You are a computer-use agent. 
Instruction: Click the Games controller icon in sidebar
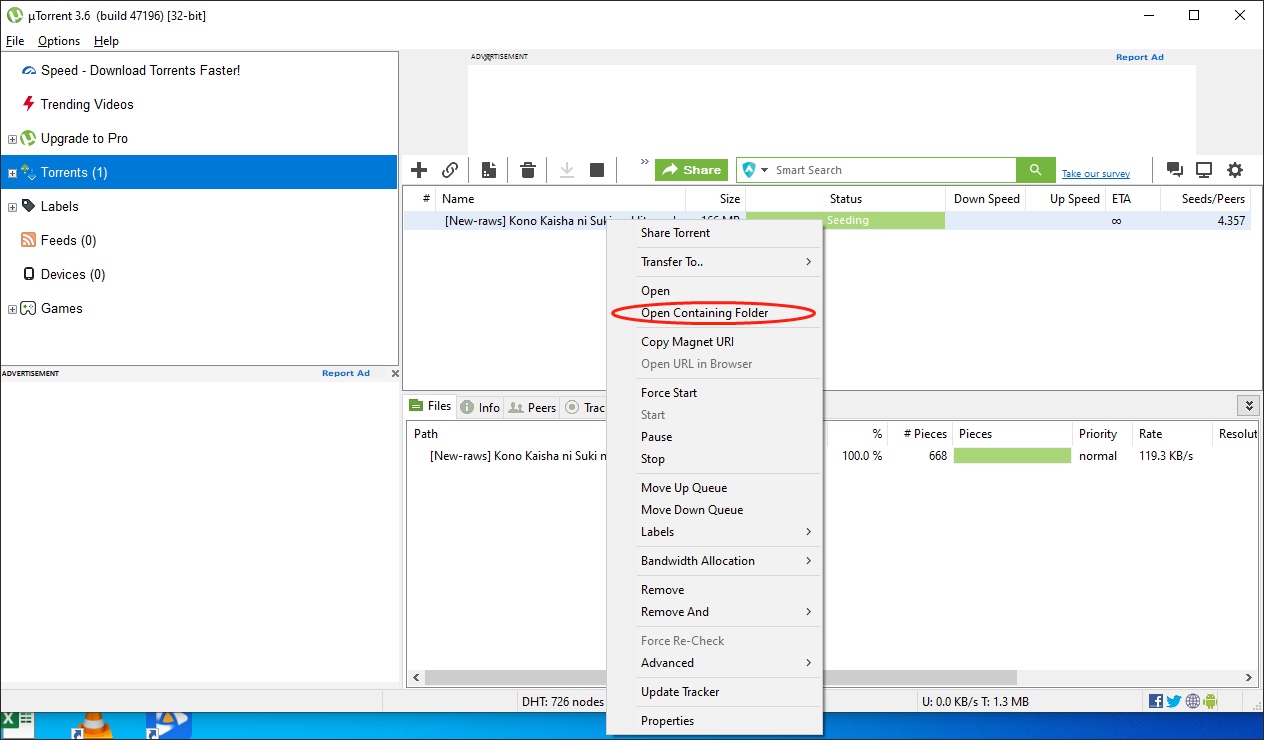(29, 308)
